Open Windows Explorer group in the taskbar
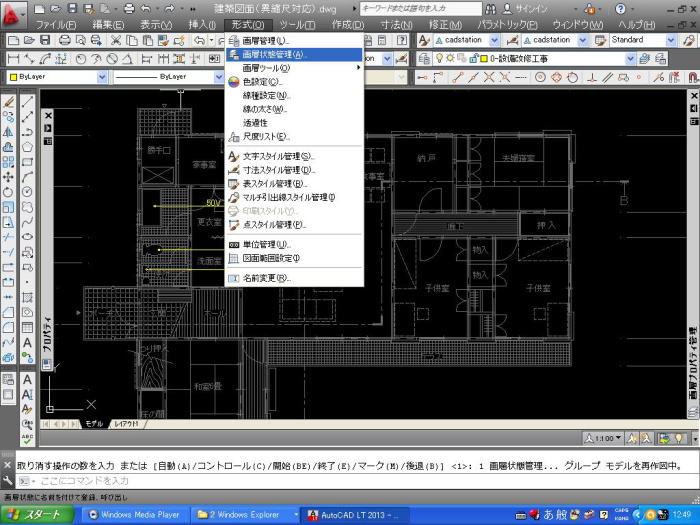Screen dimensions: 700x525 [245, 515]
